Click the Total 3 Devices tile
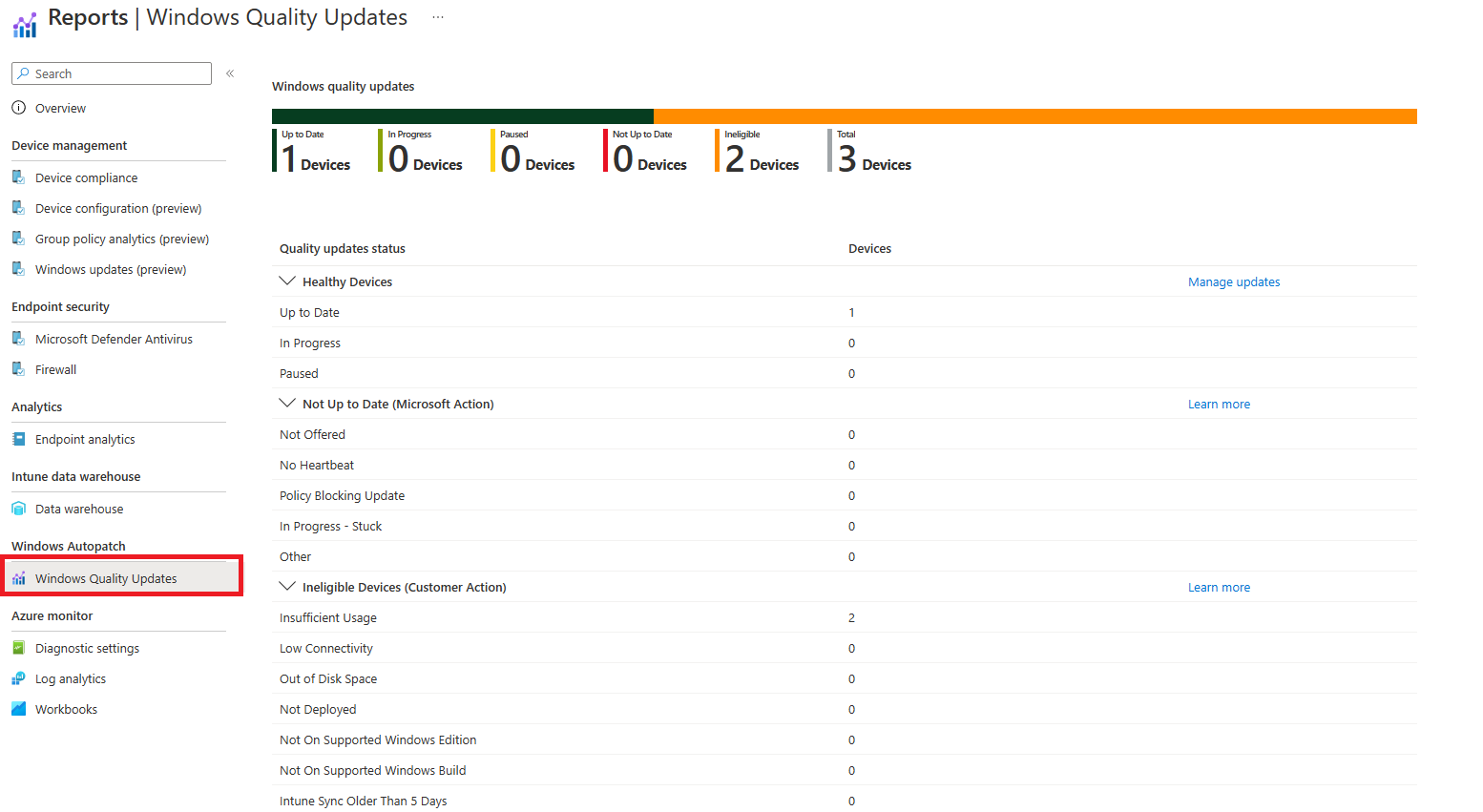Viewport: 1483px width, 812px height. pos(871,151)
